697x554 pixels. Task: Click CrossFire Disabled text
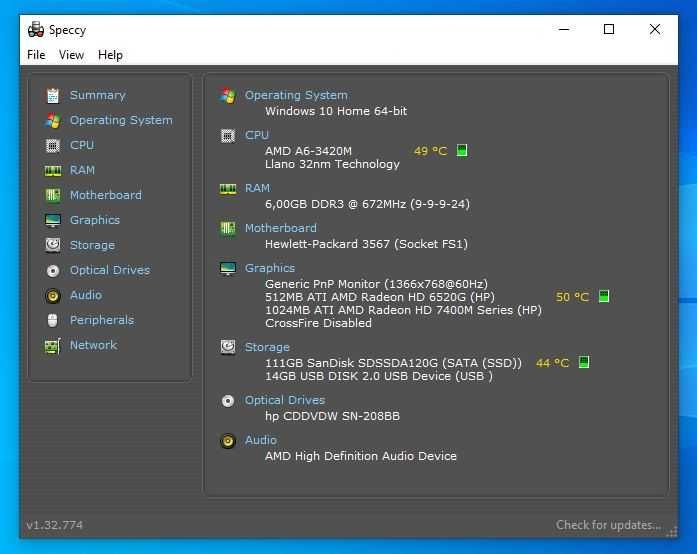point(318,323)
